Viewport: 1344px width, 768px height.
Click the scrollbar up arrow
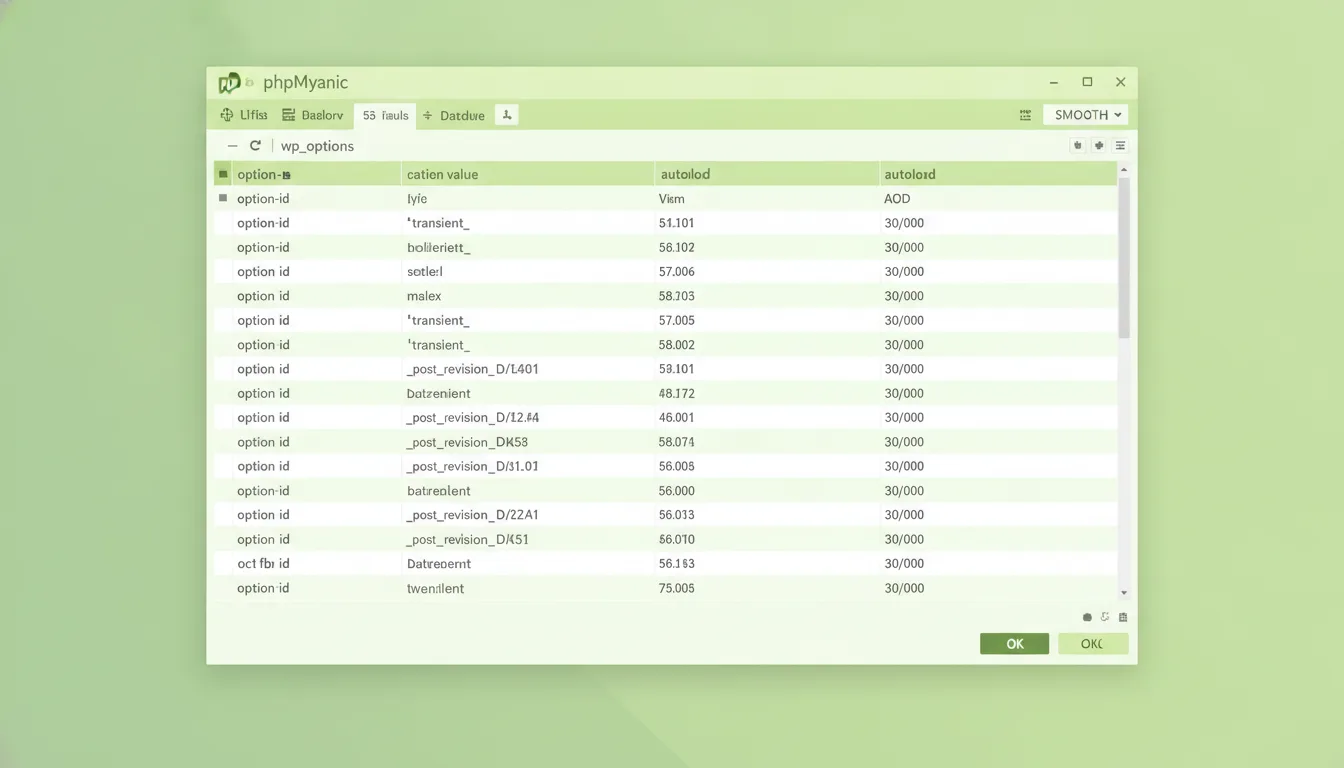1124,171
